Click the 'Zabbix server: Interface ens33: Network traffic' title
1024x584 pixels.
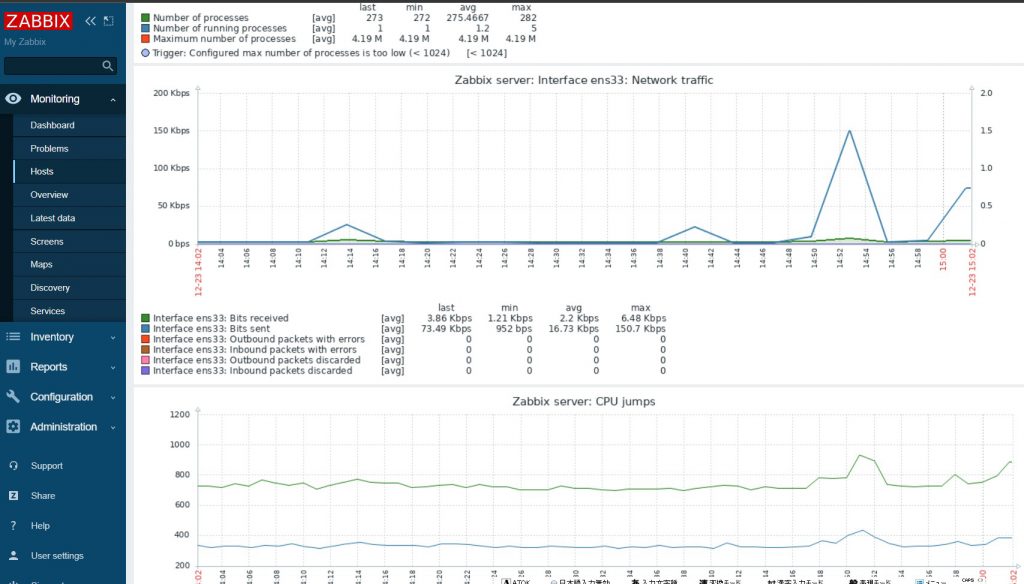point(584,80)
